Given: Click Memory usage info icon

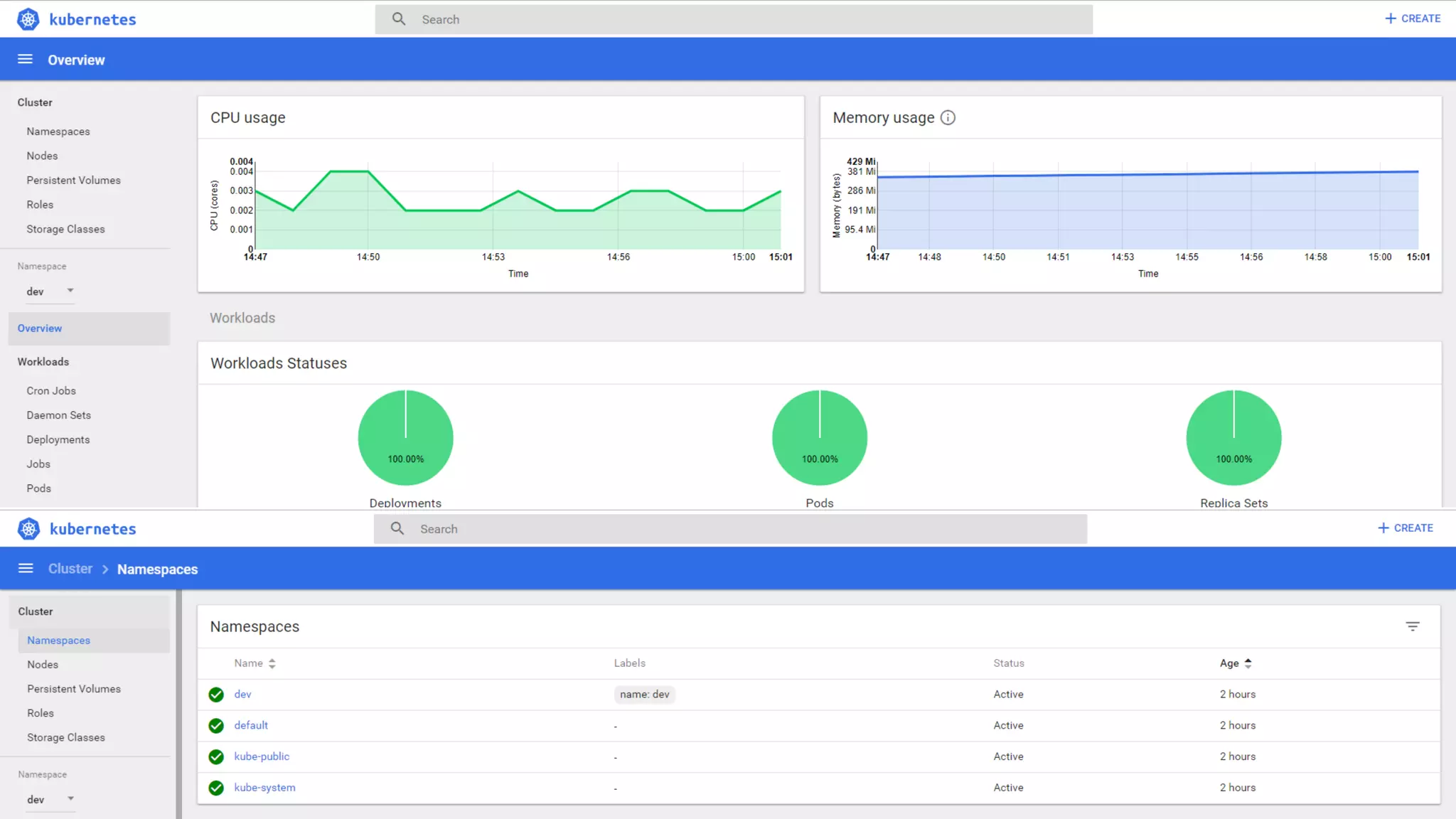Looking at the screenshot, I should 948,118.
